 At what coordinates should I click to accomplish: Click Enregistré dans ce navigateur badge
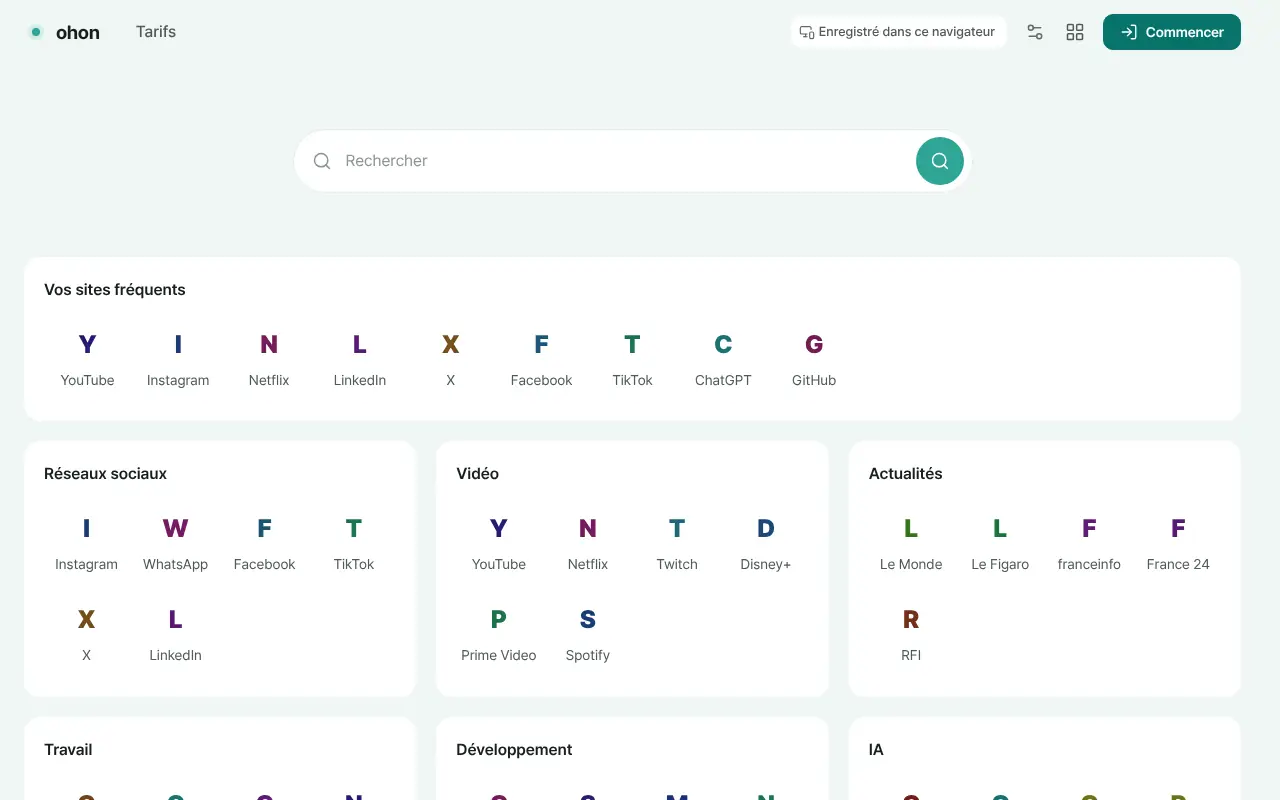(898, 32)
